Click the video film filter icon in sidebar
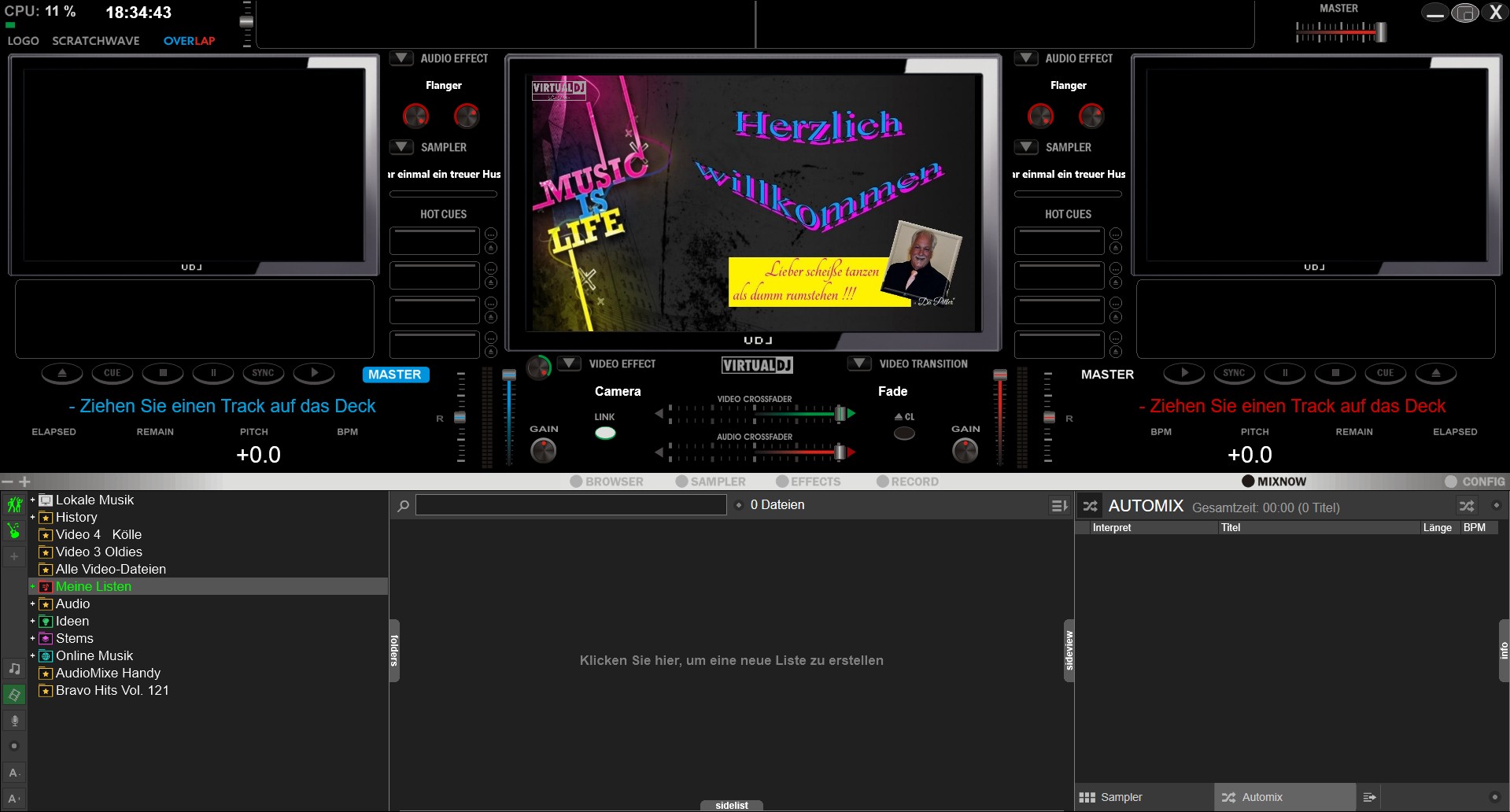Viewport: 1510px width, 812px height. 14,695
